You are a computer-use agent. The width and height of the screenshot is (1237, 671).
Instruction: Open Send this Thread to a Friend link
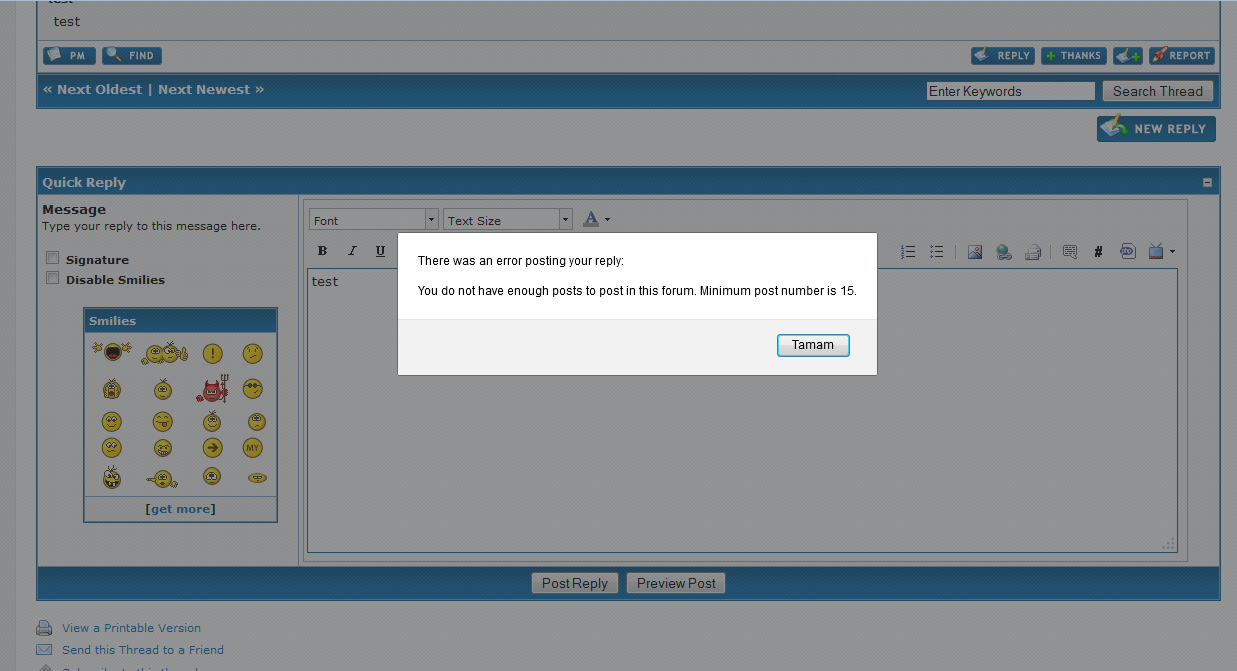(143, 650)
